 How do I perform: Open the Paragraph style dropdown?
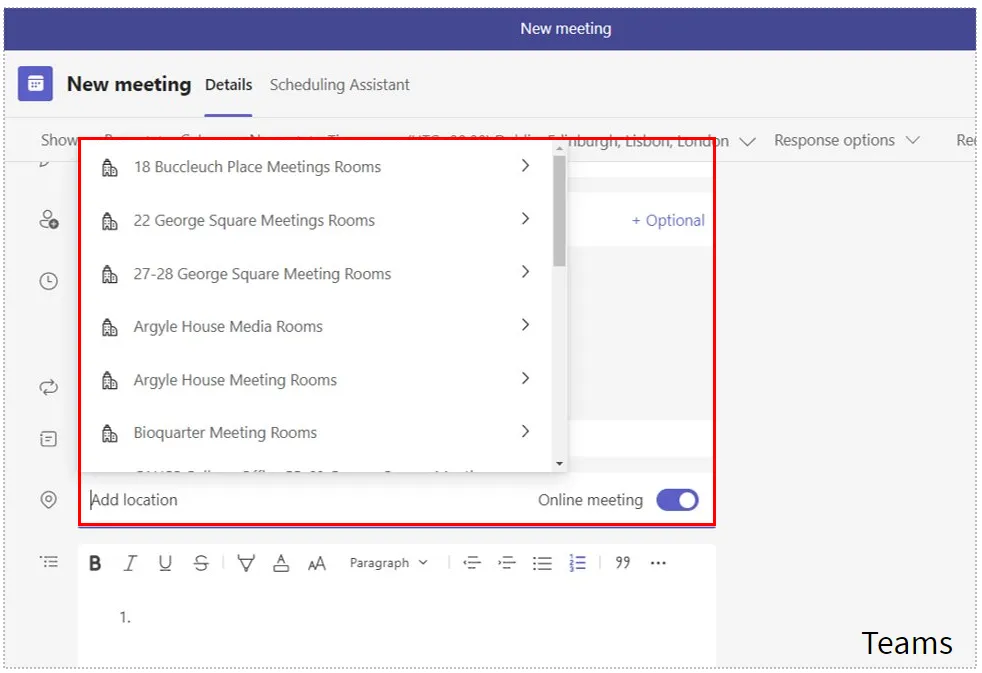coord(389,562)
